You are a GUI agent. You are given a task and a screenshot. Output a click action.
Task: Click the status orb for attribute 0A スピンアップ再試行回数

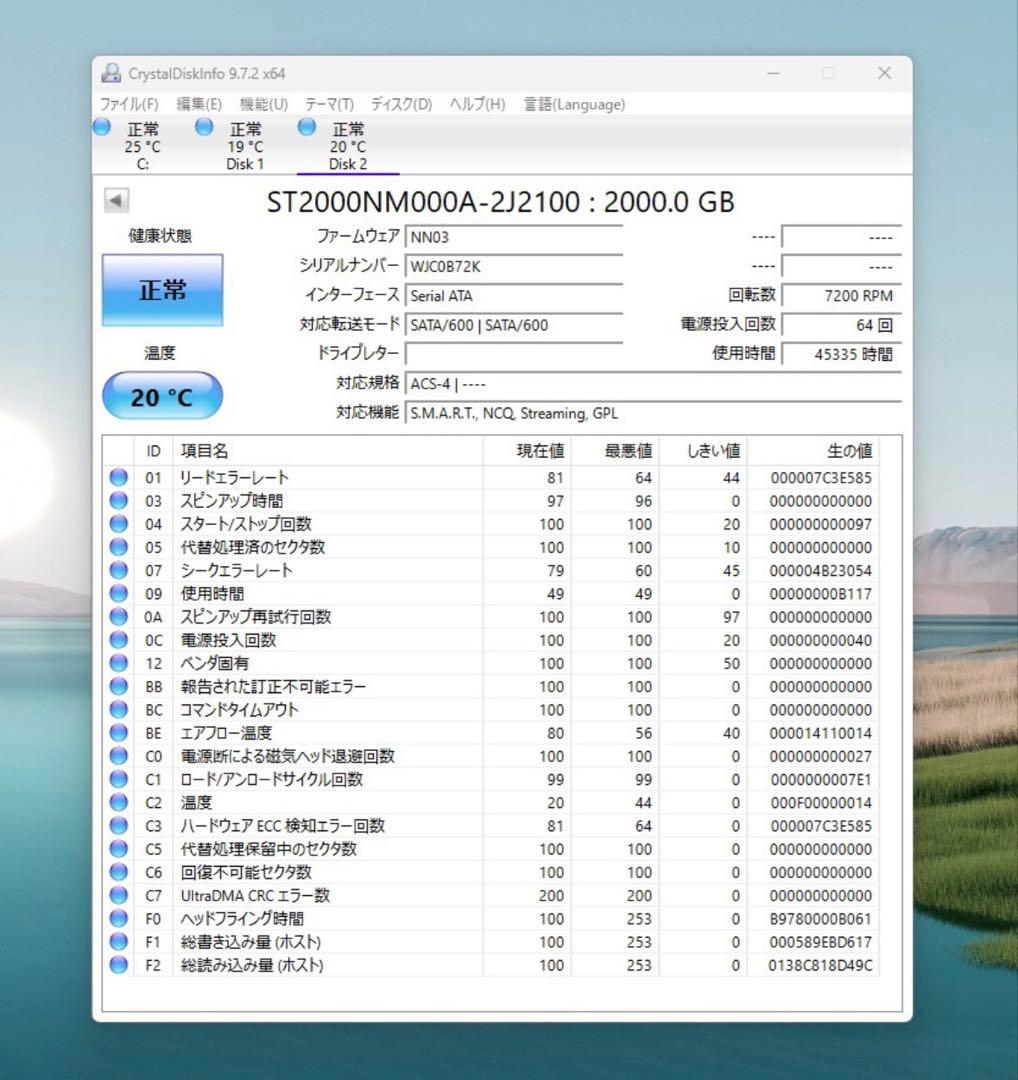pos(118,616)
